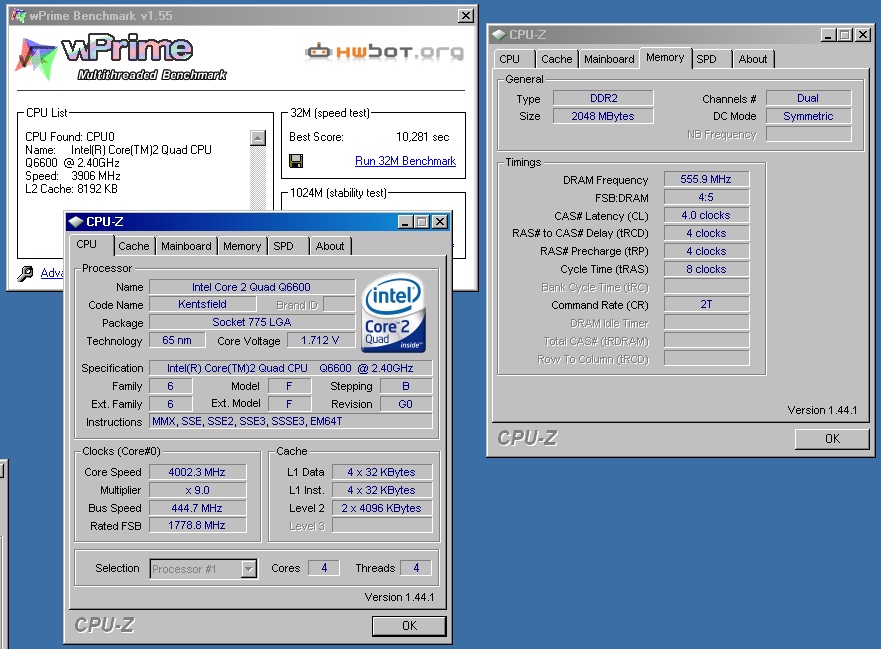This screenshot has width=881, height=649.
Task: Click the Socket 775 LGA package value
Action: coord(252,323)
